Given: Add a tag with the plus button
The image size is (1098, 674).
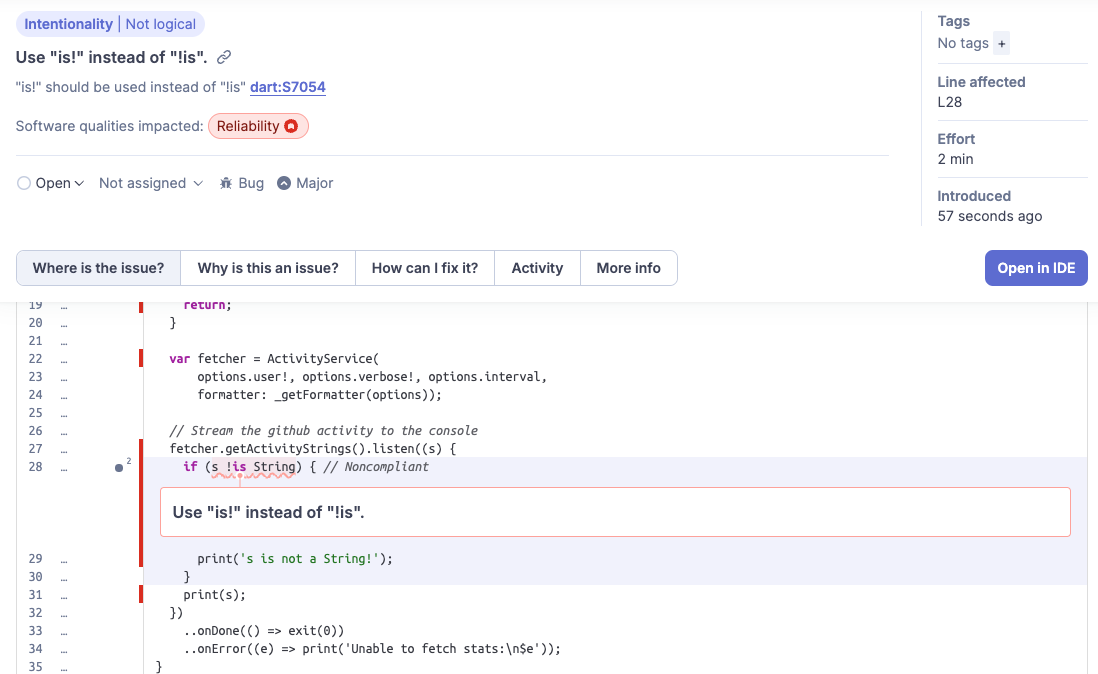Looking at the screenshot, I should pyautogui.click(x=1002, y=43).
